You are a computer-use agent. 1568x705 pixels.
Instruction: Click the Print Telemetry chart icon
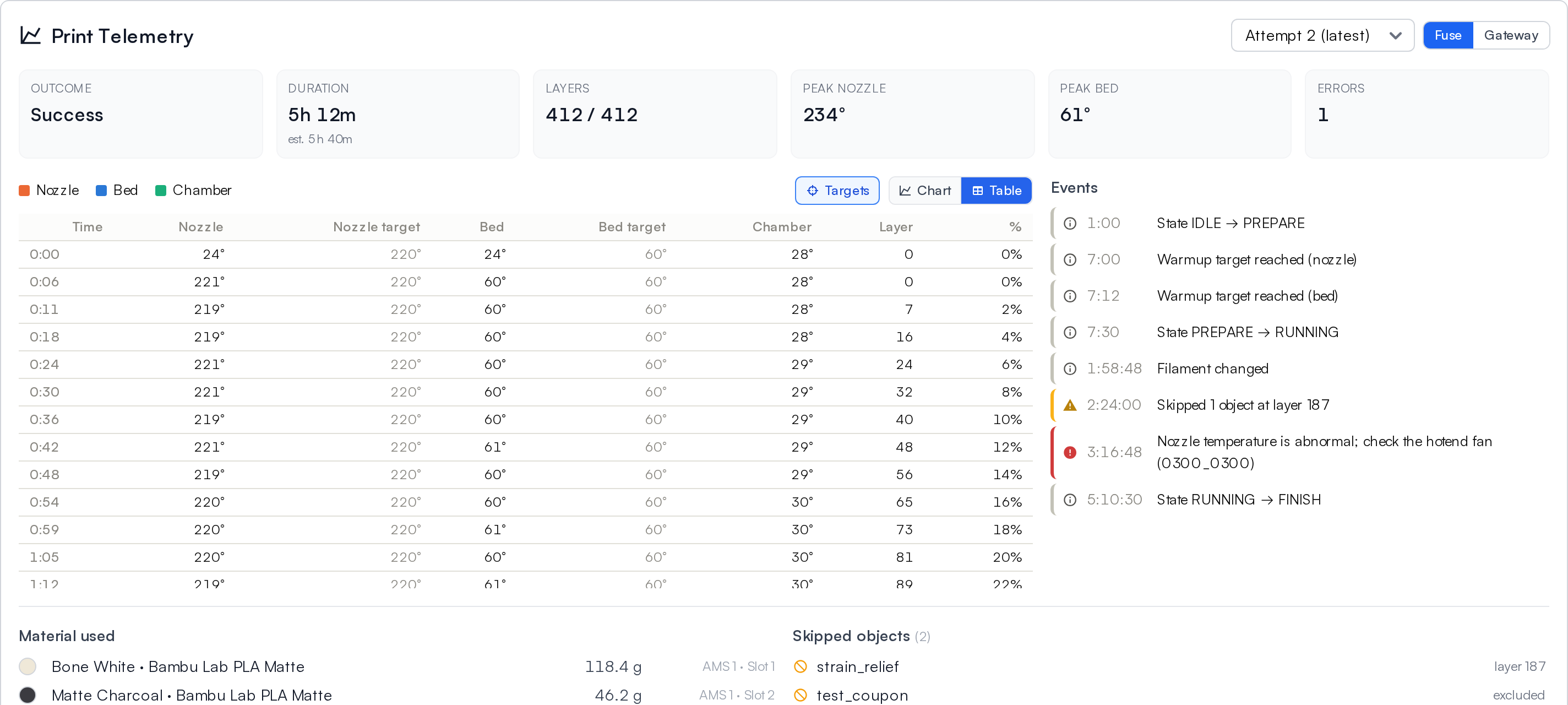click(x=30, y=35)
